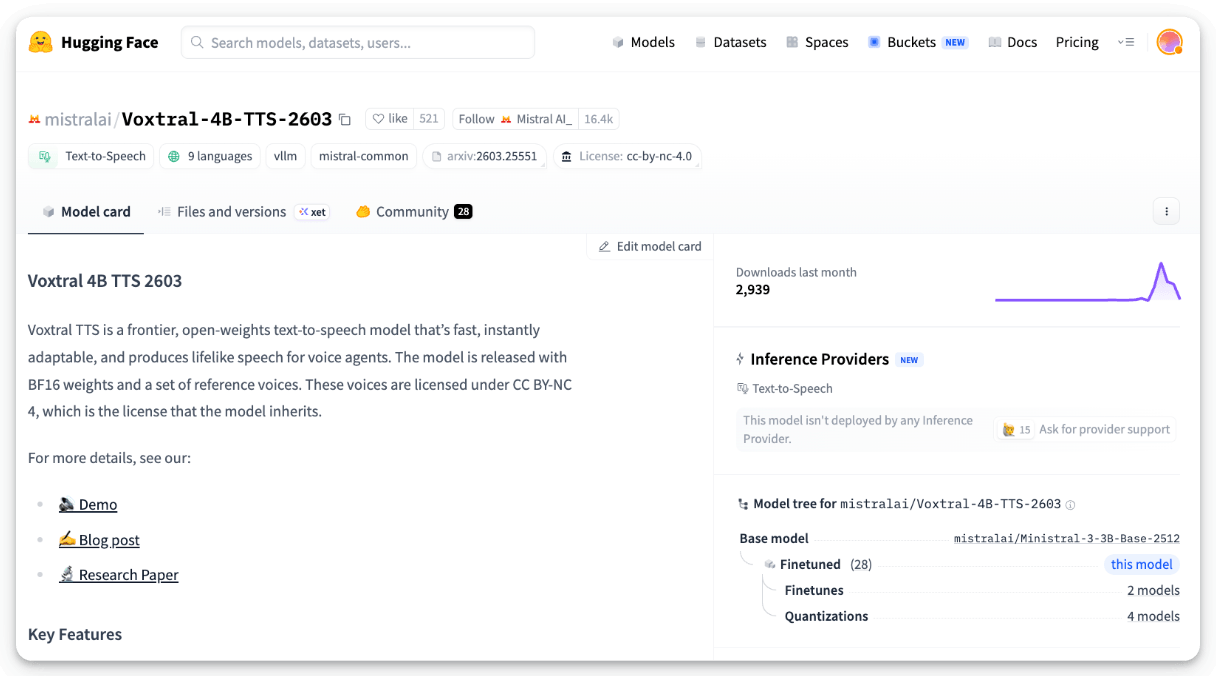Click the Buckets NEW badge
The height and width of the screenshot is (676, 1216).
tap(955, 43)
